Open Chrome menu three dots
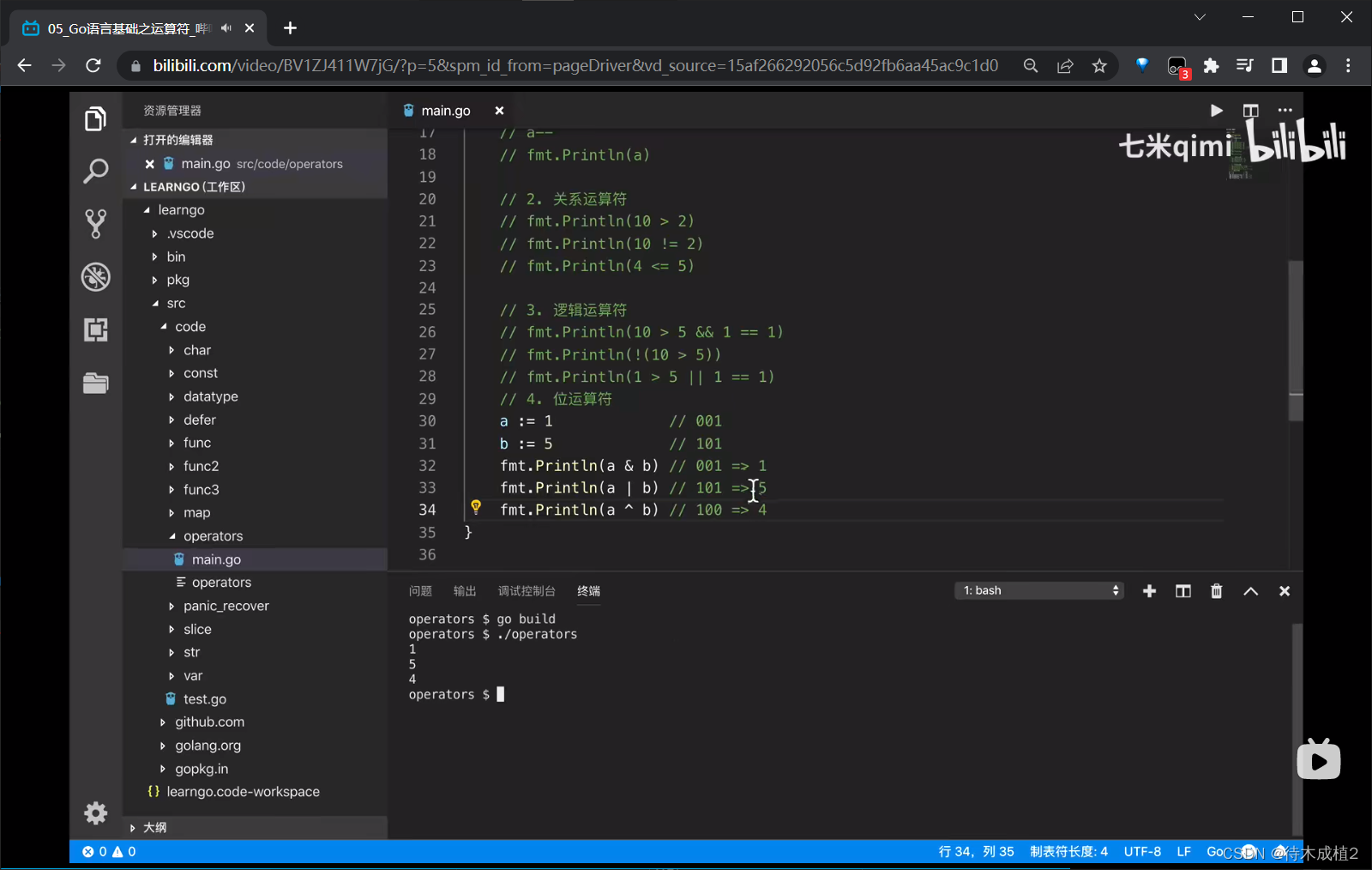Image resolution: width=1372 pixels, height=870 pixels. [1348, 66]
